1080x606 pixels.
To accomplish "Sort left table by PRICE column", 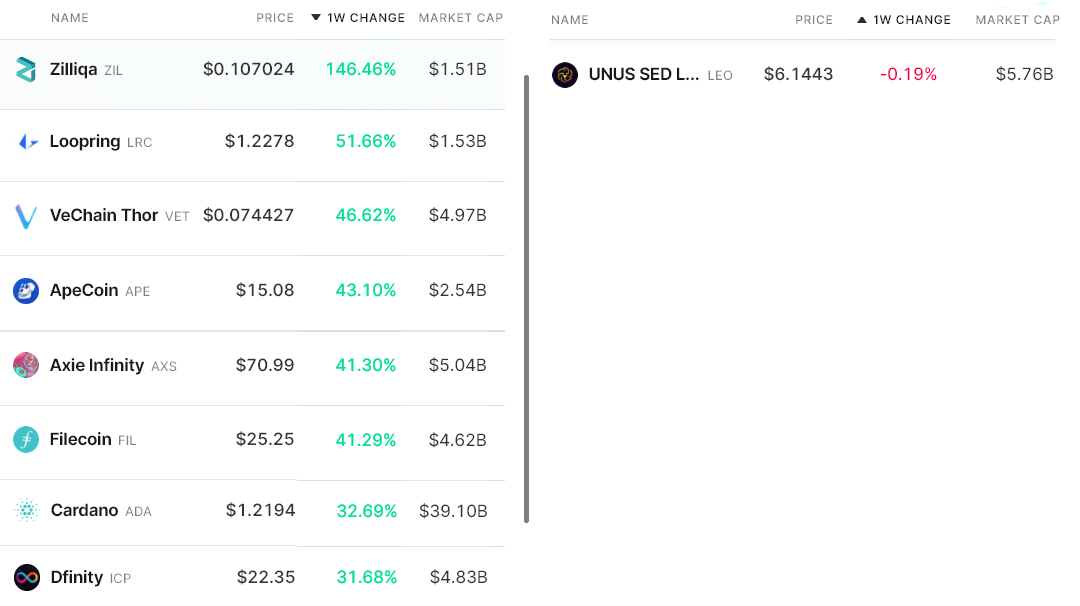I will point(275,18).
